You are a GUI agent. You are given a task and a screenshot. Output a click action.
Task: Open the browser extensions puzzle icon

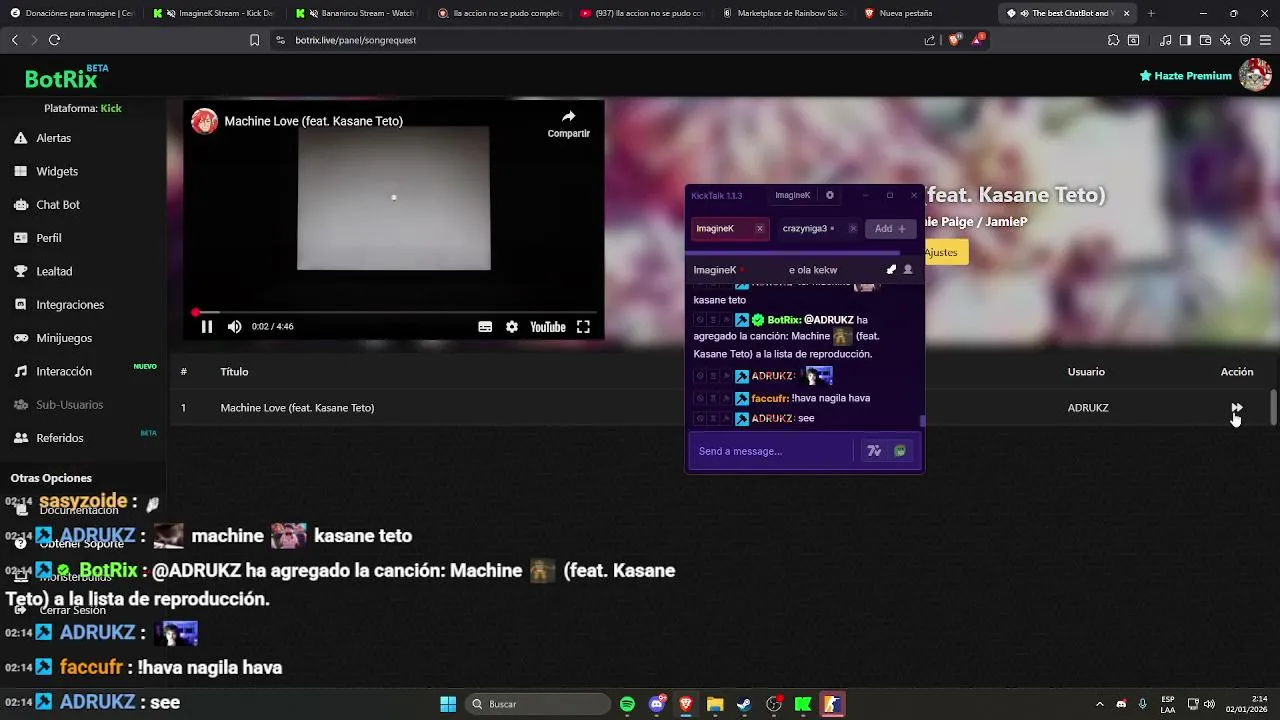tap(1113, 40)
